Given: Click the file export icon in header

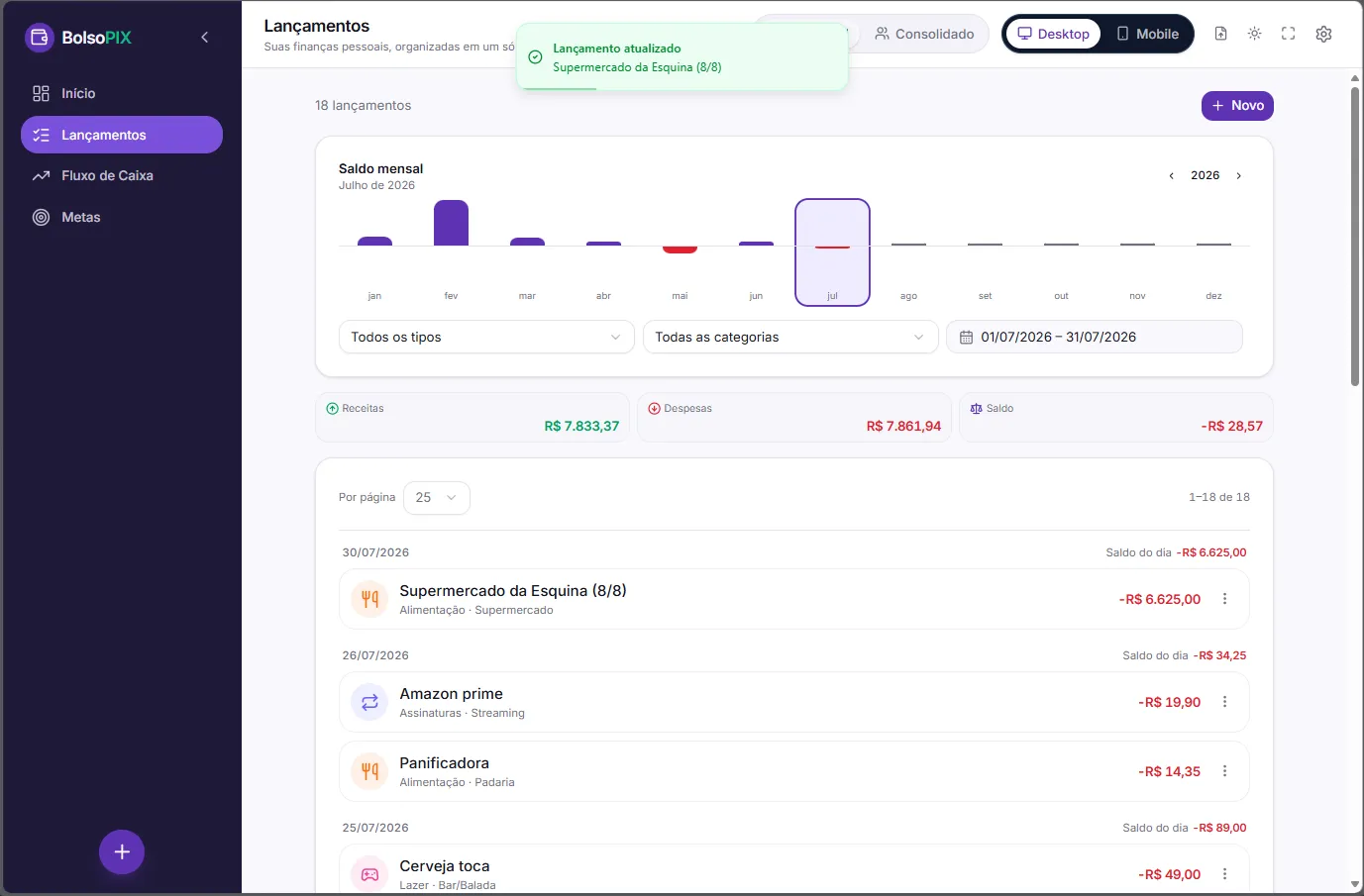Looking at the screenshot, I should pos(1220,34).
